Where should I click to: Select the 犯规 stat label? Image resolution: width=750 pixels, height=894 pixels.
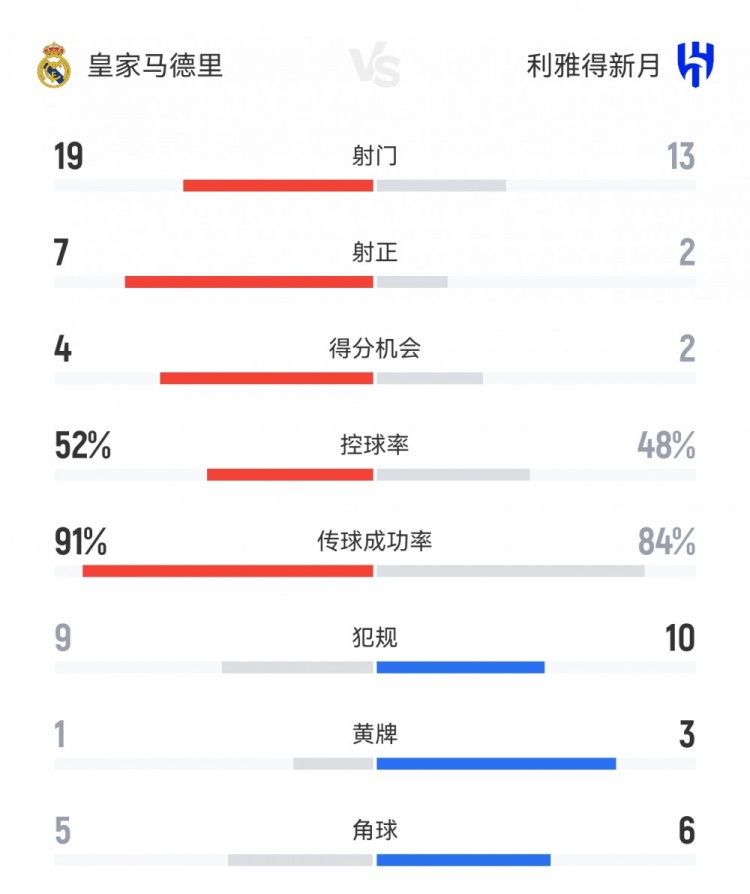pos(375,638)
